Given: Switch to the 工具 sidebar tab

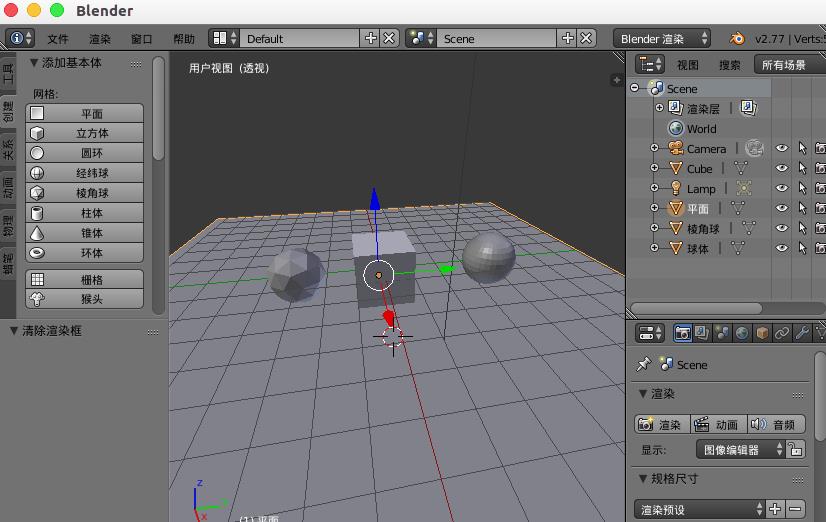Looking at the screenshot, I should pos(8,76).
